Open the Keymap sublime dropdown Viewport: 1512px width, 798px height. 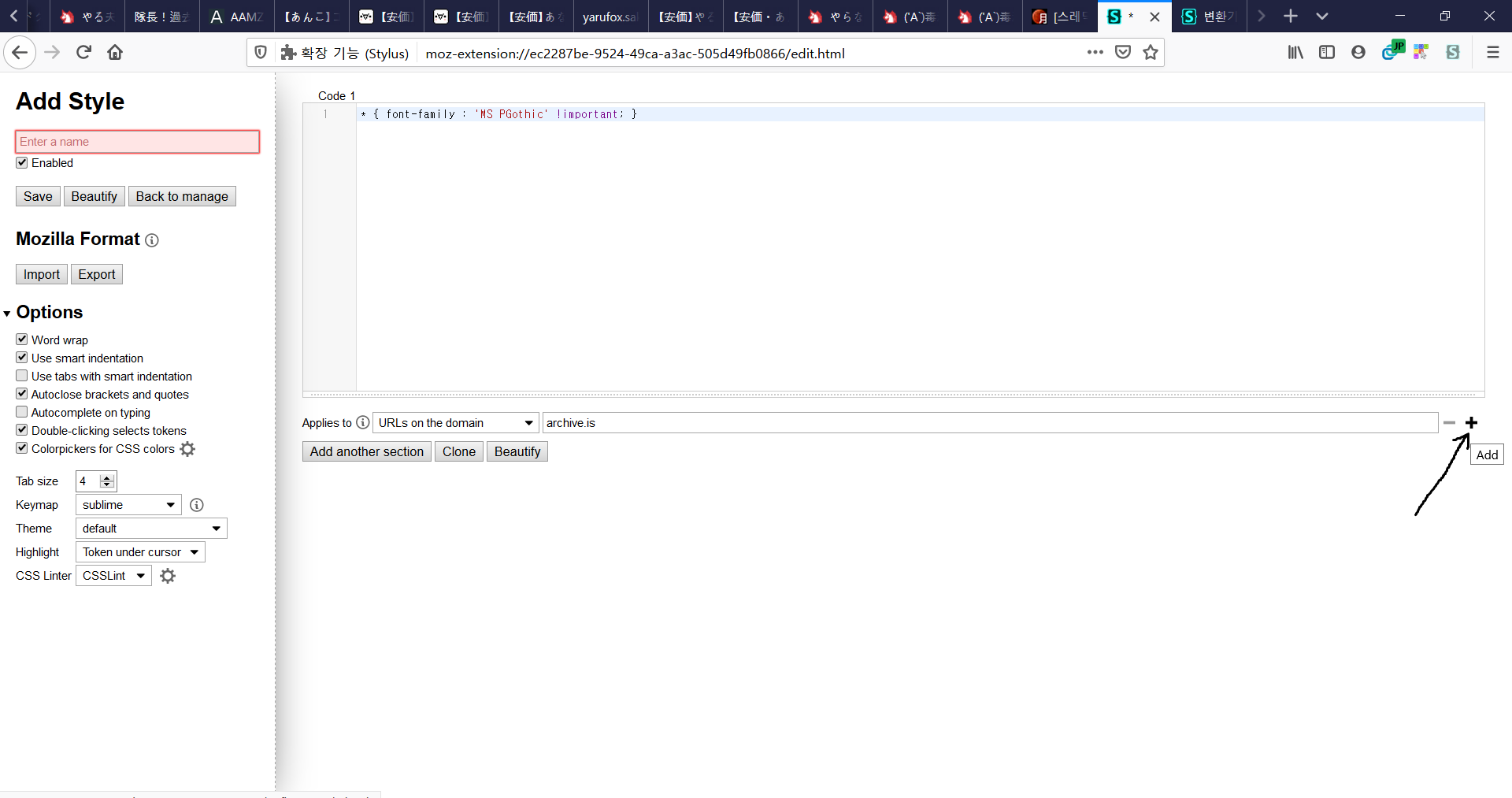coord(128,505)
